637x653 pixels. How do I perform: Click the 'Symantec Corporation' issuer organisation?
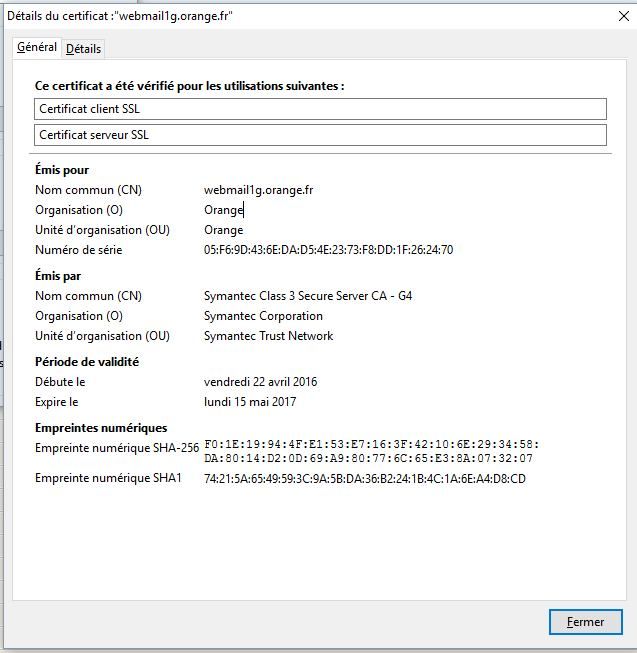[263, 316]
